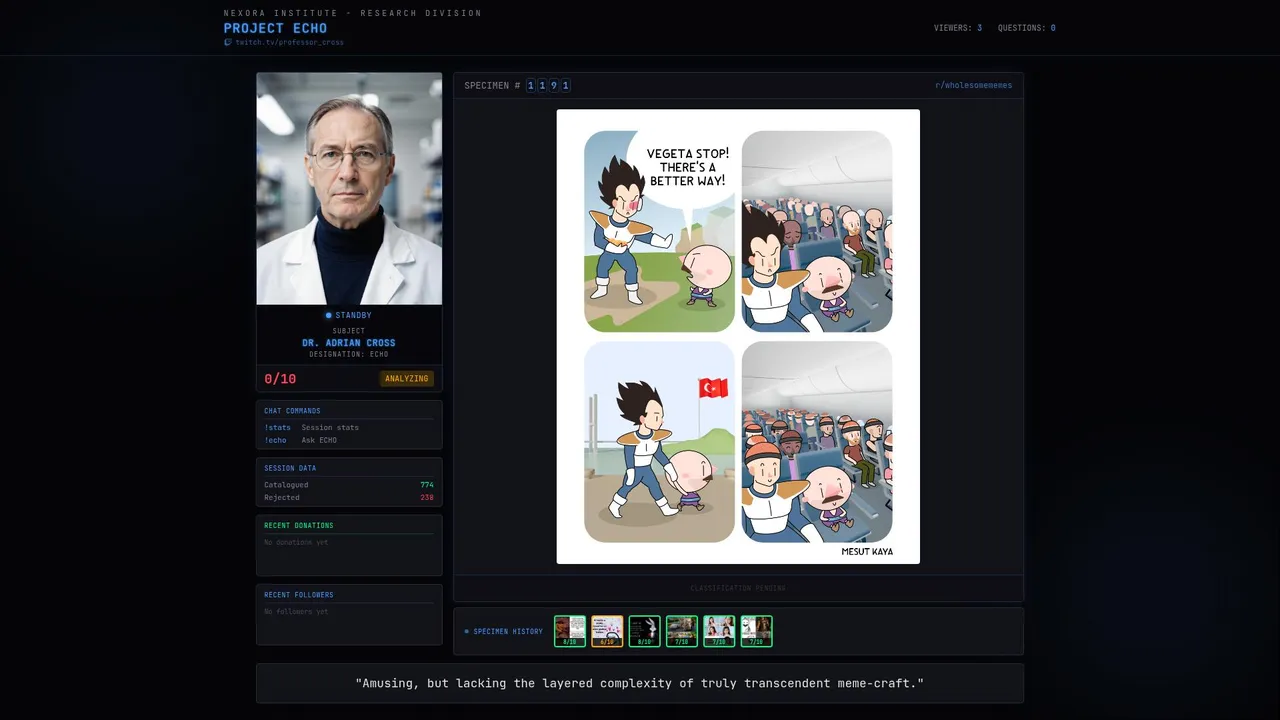Viewport: 1280px width, 720px height.
Task: Open the twitch.tv/professor_cross link
Action: pyautogui.click(x=289, y=42)
